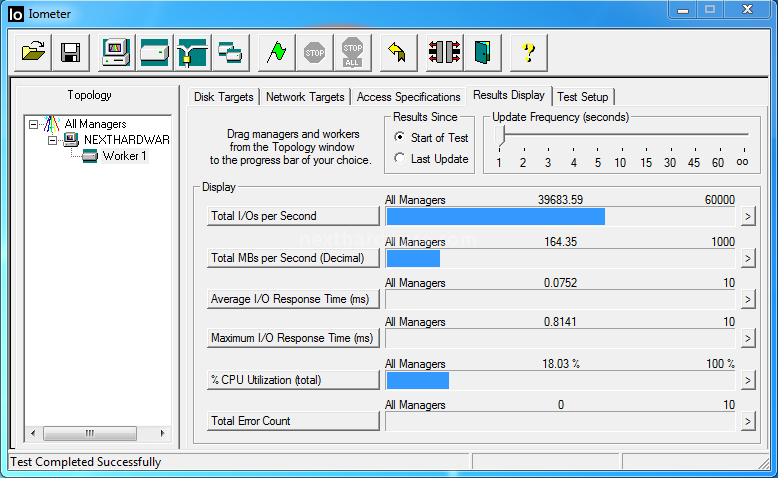The height and width of the screenshot is (478, 778).
Task: Open details arrow for Total I/Os per Second
Action: (748, 216)
